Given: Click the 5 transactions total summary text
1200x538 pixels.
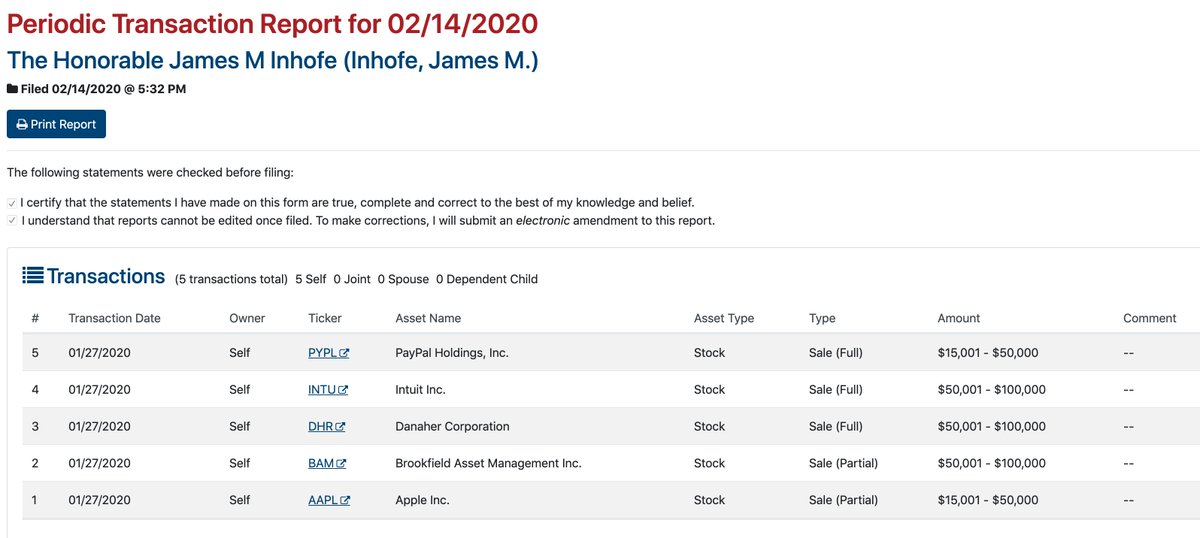Looking at the screenshot, I should coord(231,279).
